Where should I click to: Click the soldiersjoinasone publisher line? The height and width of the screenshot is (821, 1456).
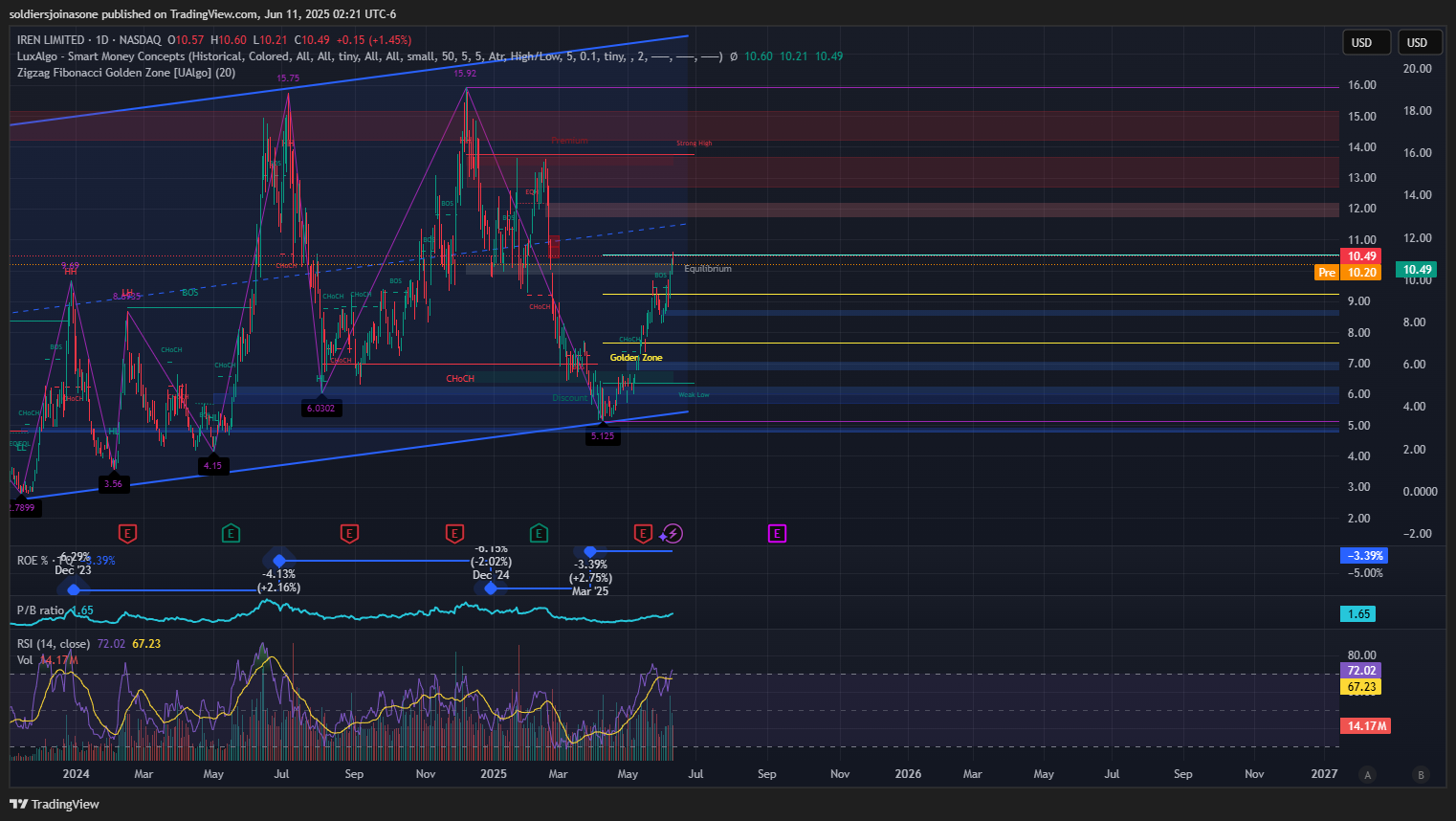pos(203,14)
